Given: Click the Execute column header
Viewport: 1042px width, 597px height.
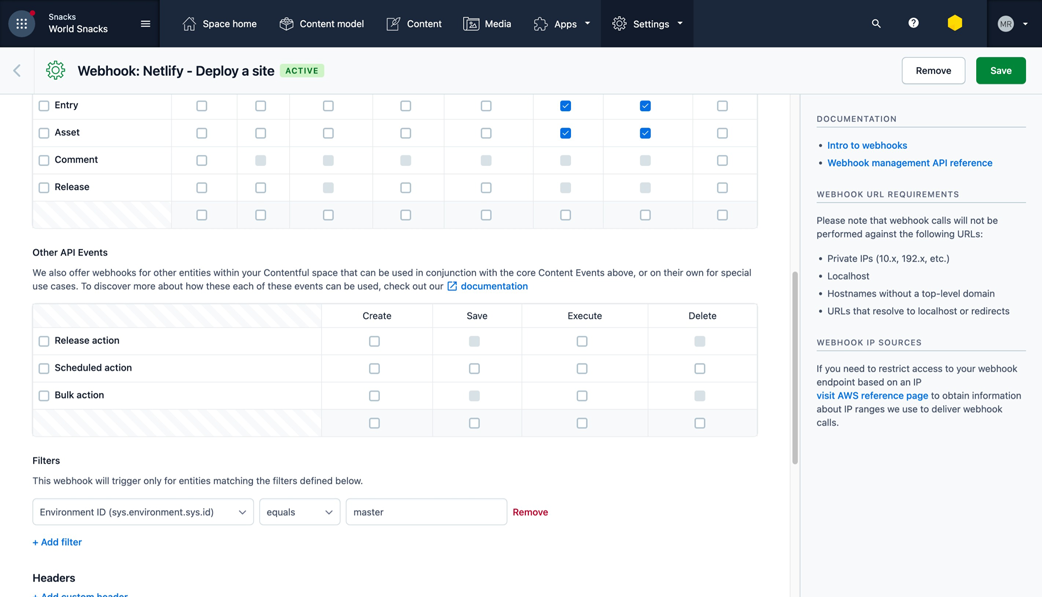Looking at the screenshot, I should click(585, 316).
